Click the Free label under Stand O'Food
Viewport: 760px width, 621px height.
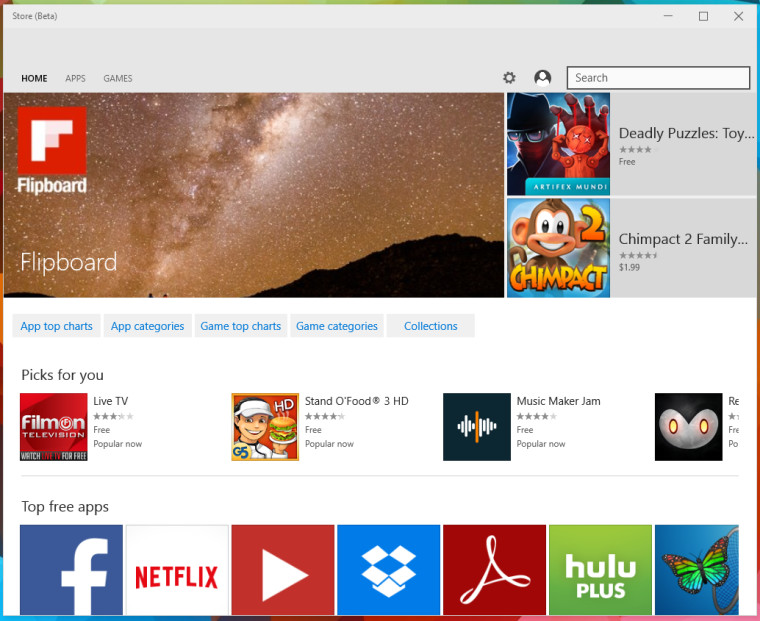click(x=313, y=430)
